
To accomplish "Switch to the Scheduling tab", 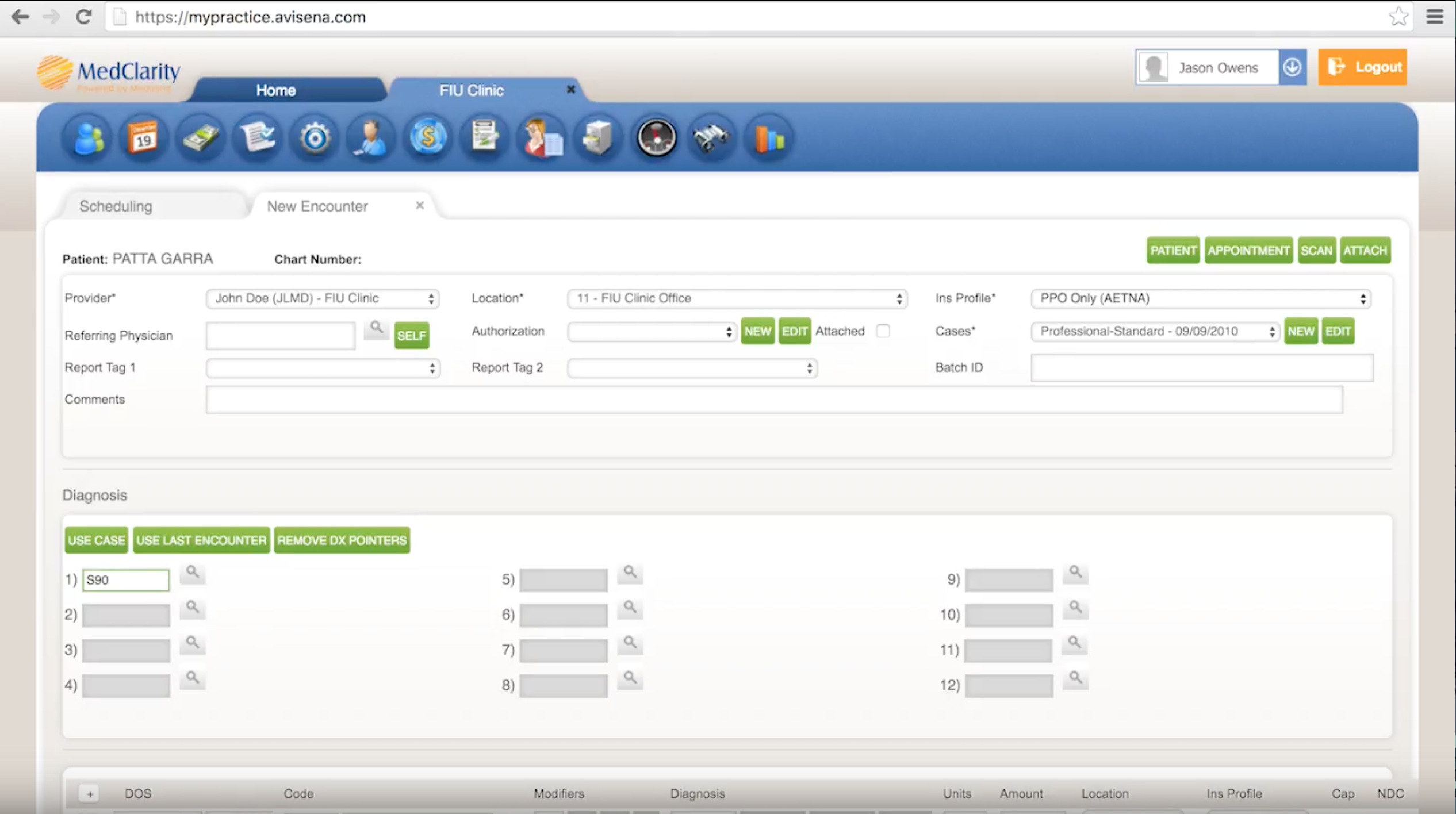I will coord(116,206).
